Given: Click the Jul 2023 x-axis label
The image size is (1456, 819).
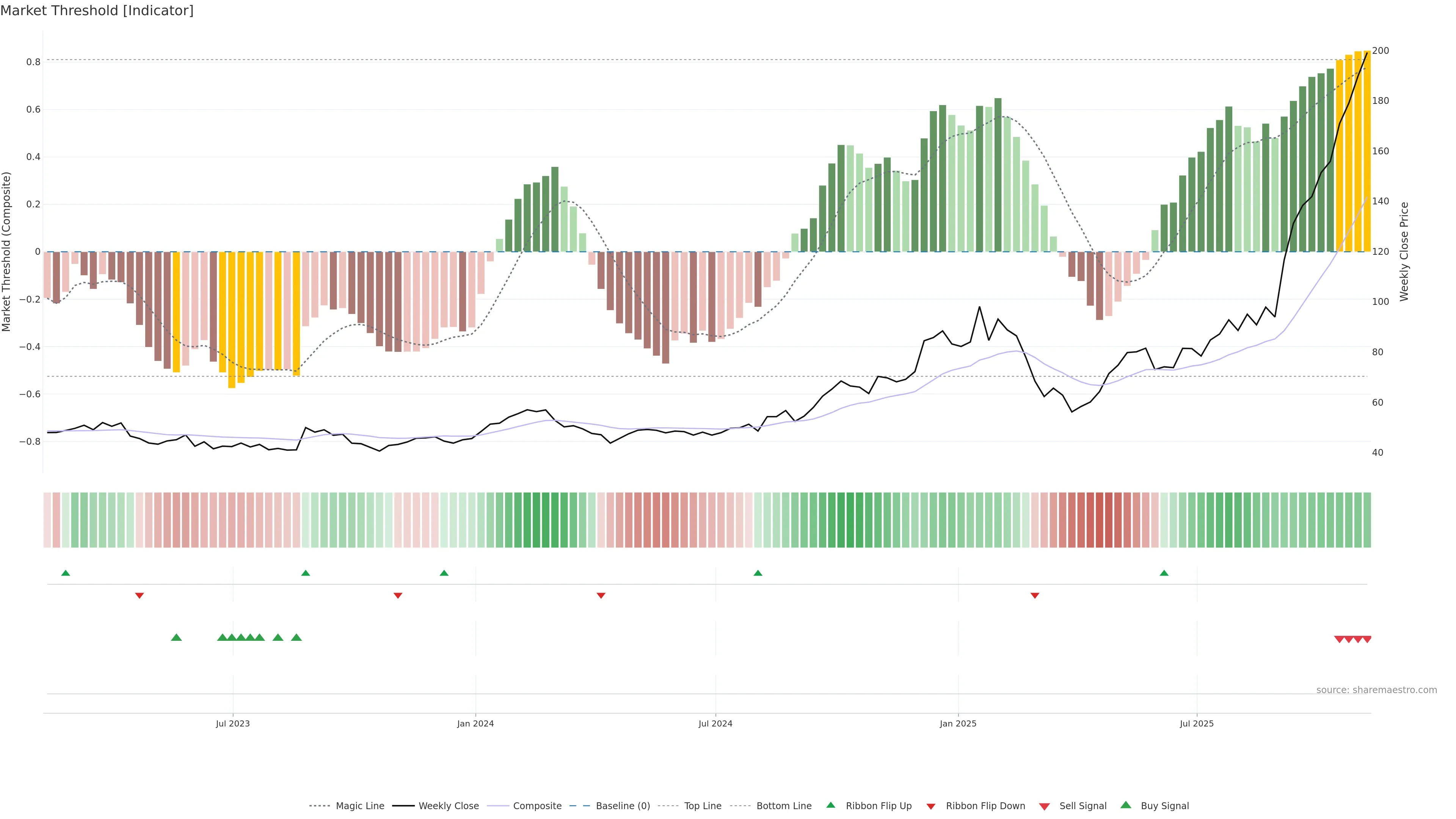Looking at the screenshot, I should [x=232, y=723].
